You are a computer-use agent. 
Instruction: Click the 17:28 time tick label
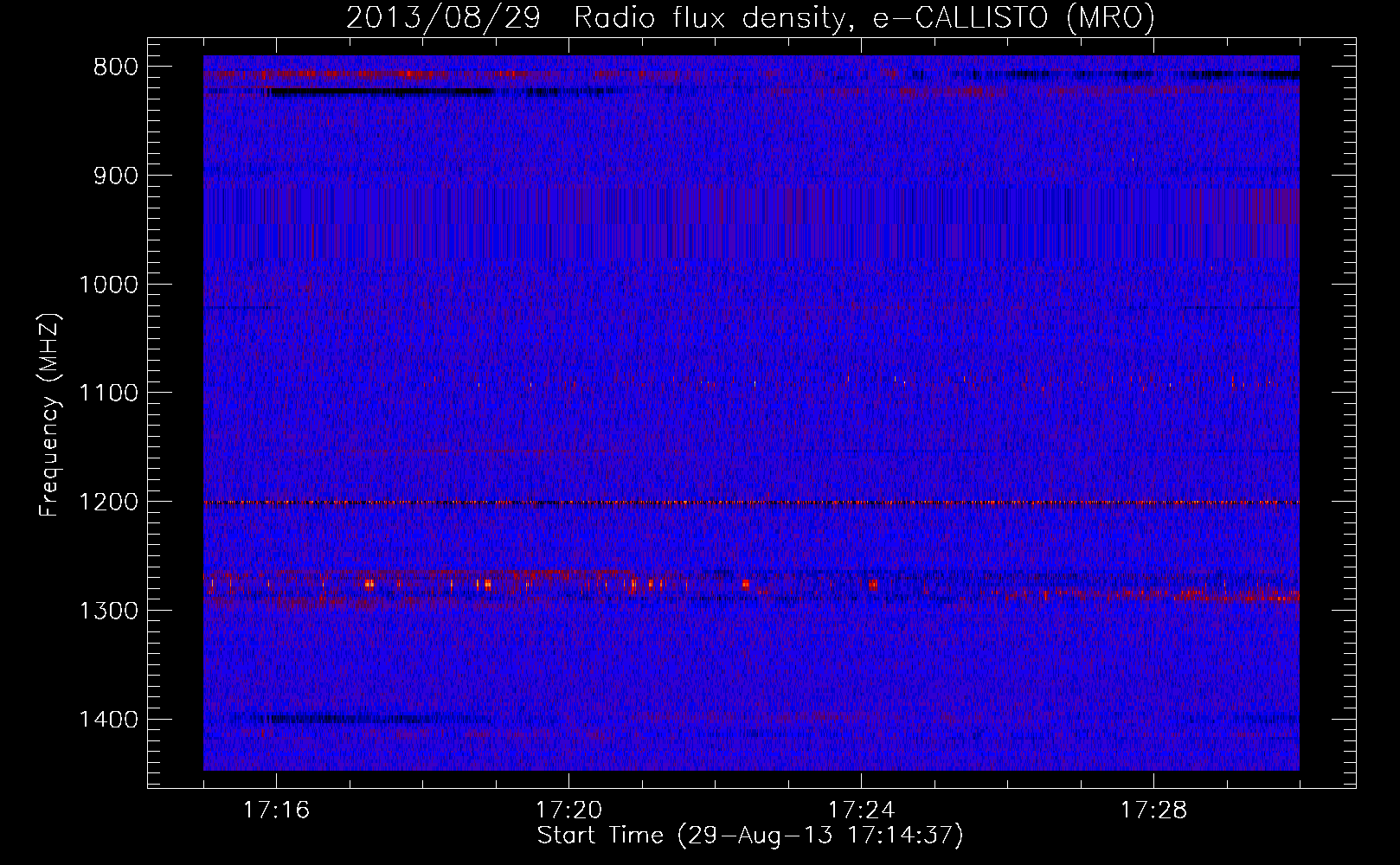coord(1153,811)
